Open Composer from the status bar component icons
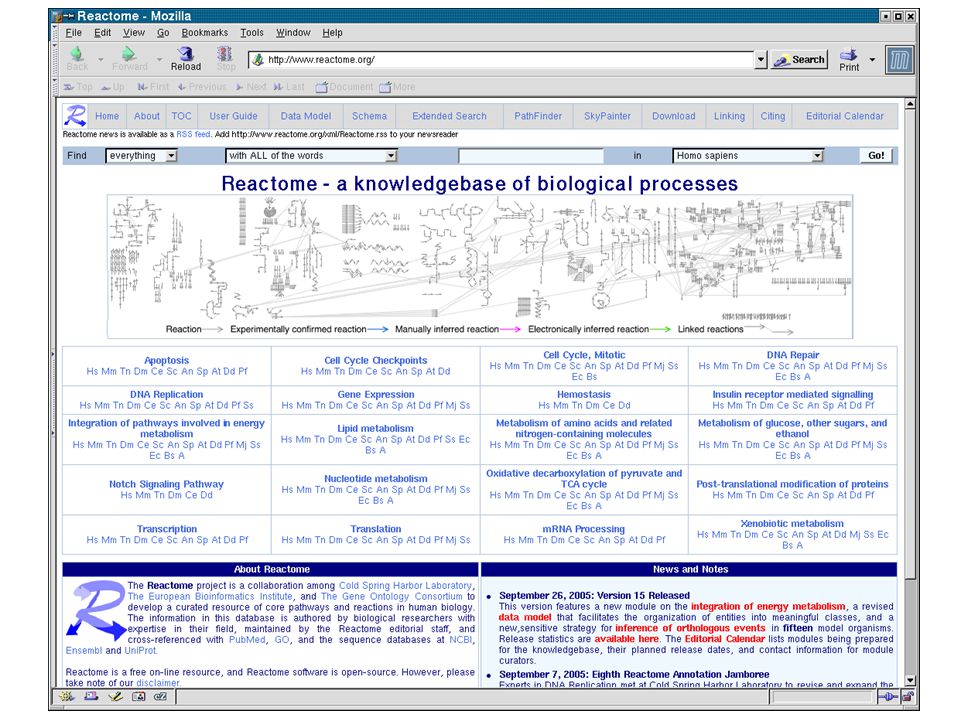 click(114, 696)
